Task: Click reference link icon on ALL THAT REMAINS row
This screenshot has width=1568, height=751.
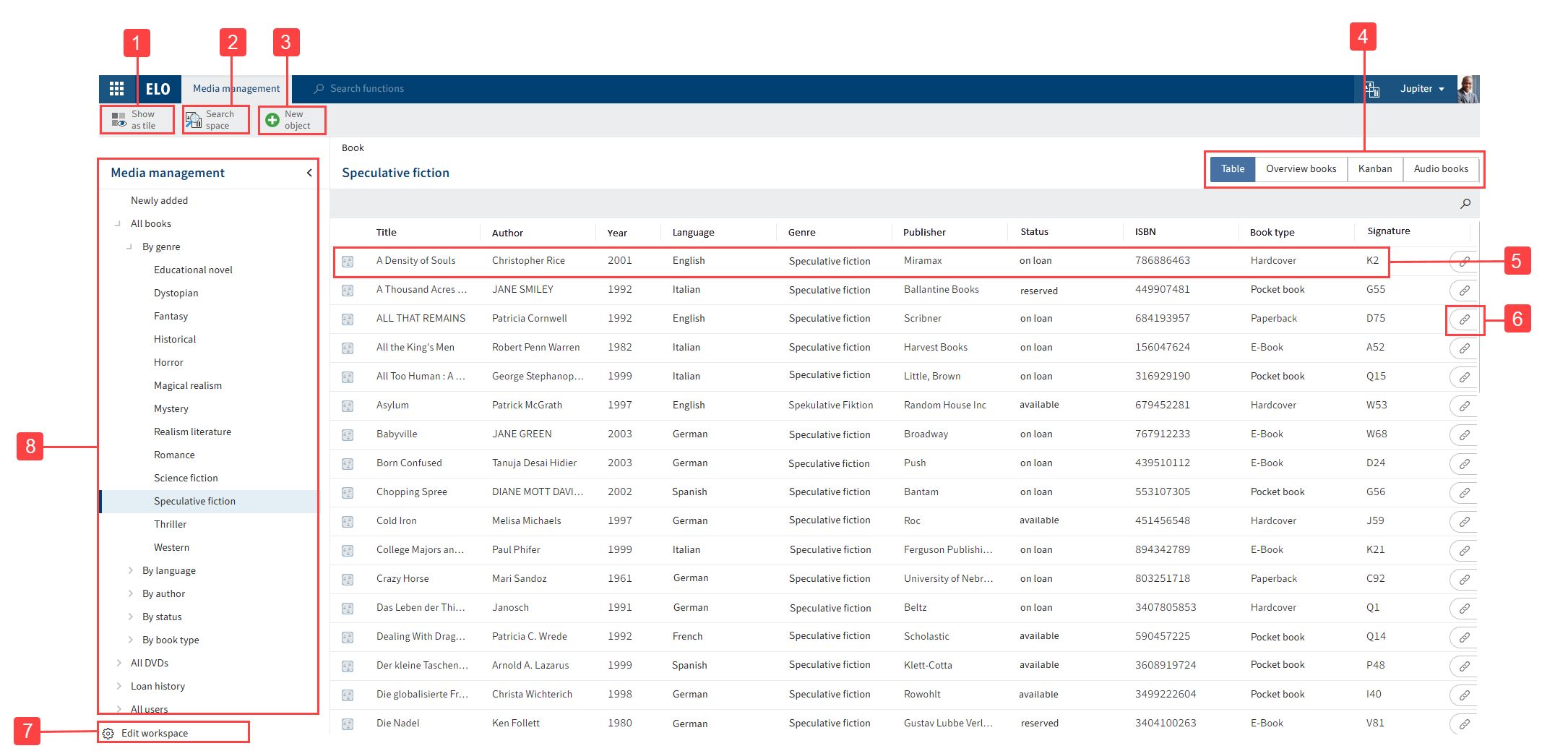Action: (x=1464, y=319)
